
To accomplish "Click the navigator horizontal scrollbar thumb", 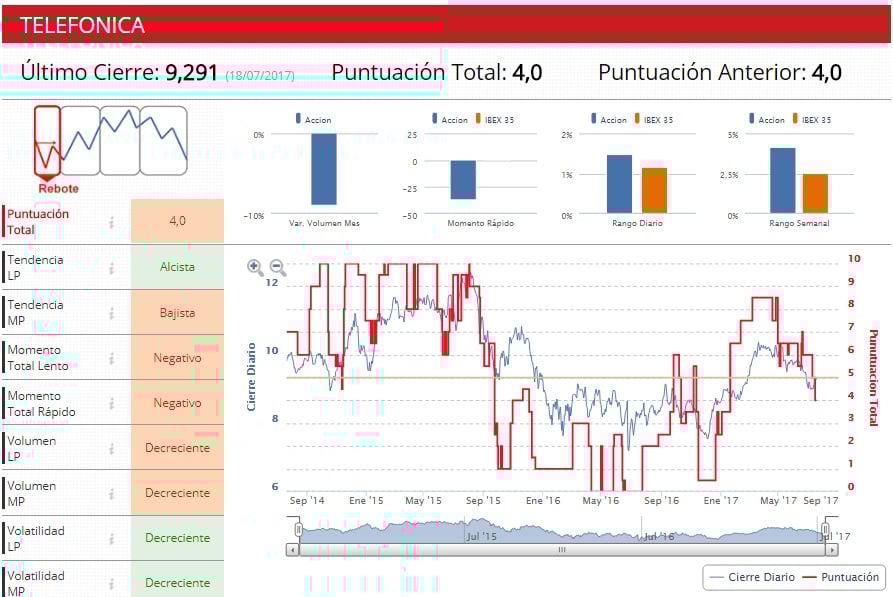I will [x=562, y=550].
